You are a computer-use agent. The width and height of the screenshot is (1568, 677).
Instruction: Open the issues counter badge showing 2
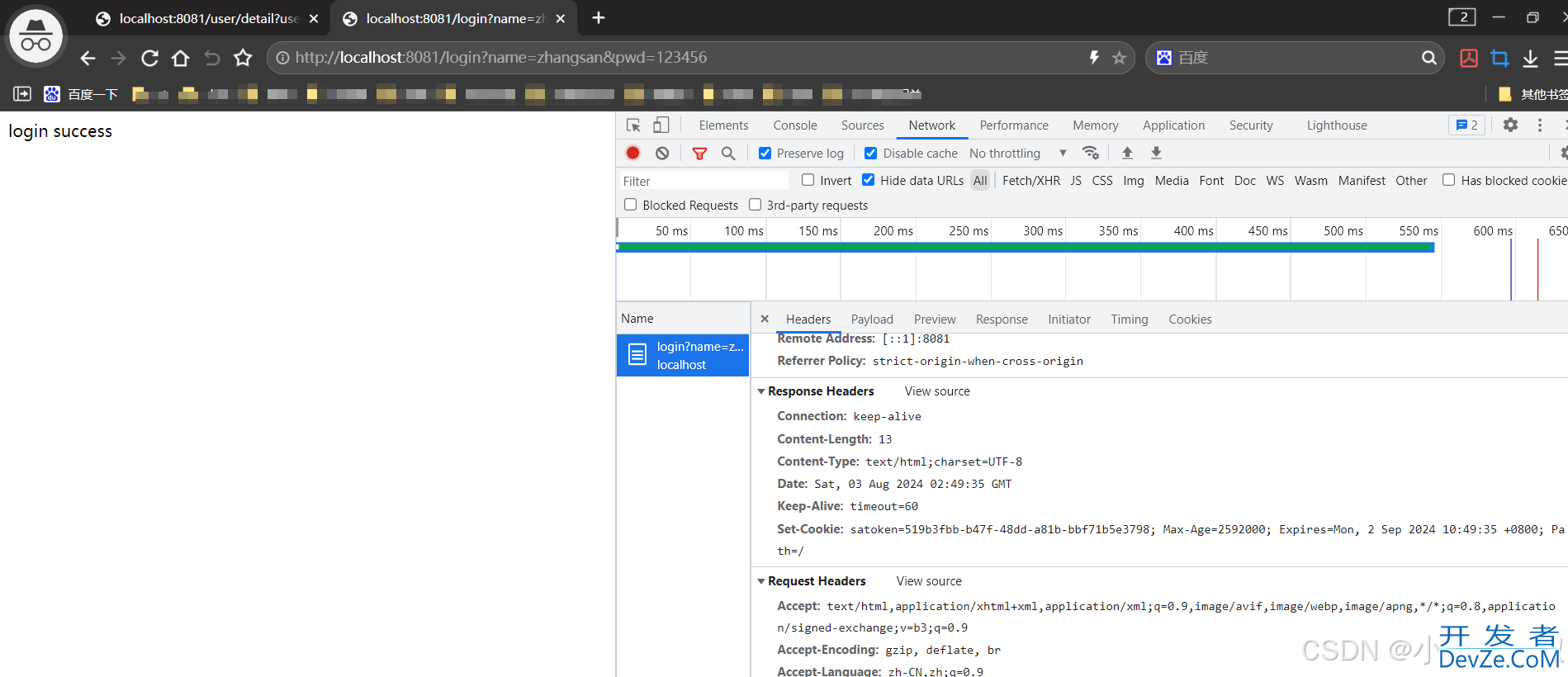pyautogui.click(x=1467, y=125)
